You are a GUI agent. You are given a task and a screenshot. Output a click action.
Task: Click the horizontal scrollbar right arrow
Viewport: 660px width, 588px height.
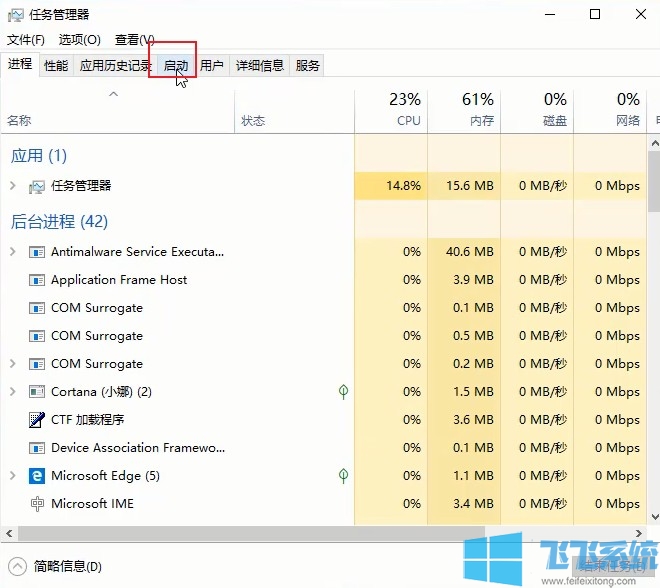click(x=639, y=534)
